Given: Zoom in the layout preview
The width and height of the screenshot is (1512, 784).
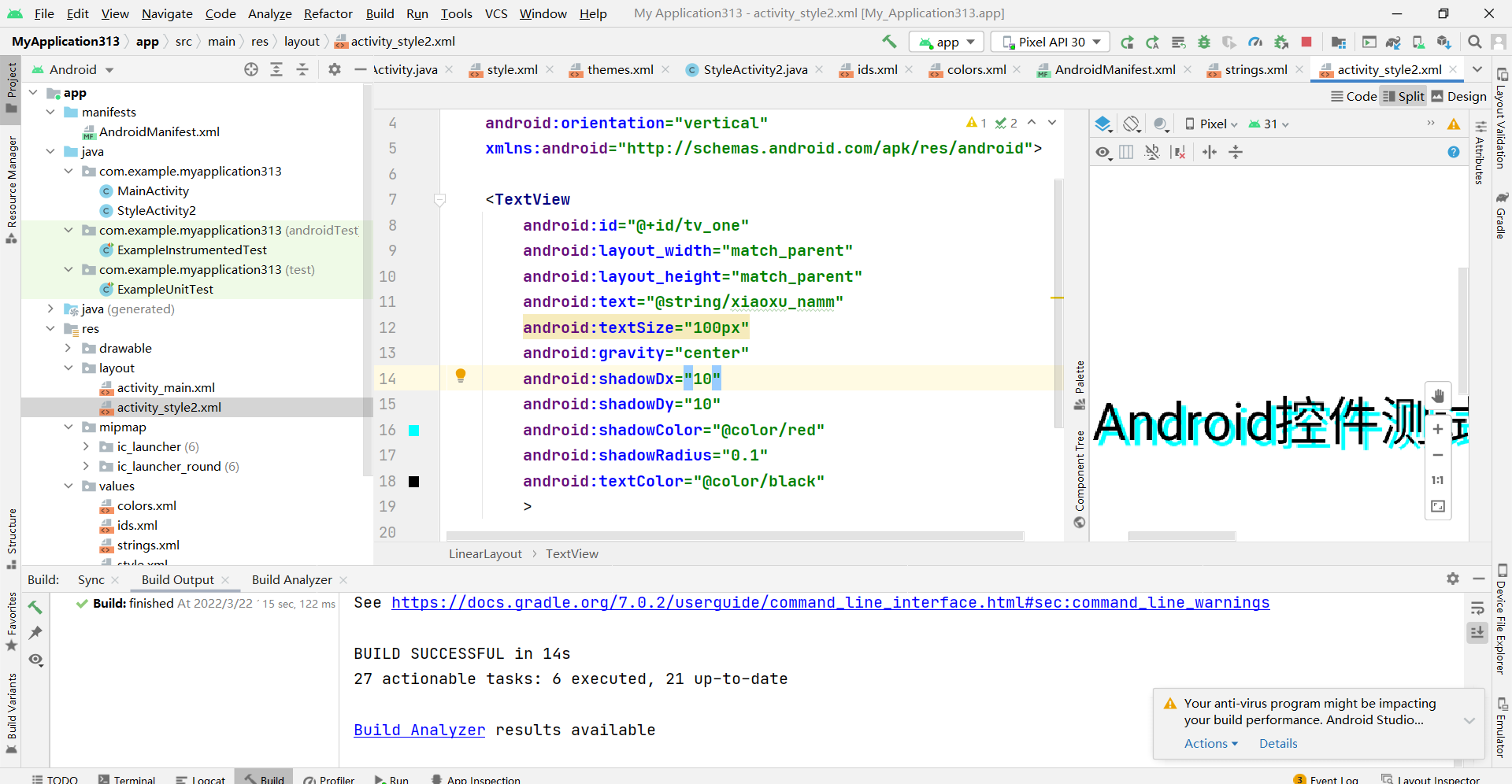Looking at the screenshot, I should pyautogui.click(x=1438, y=429).
